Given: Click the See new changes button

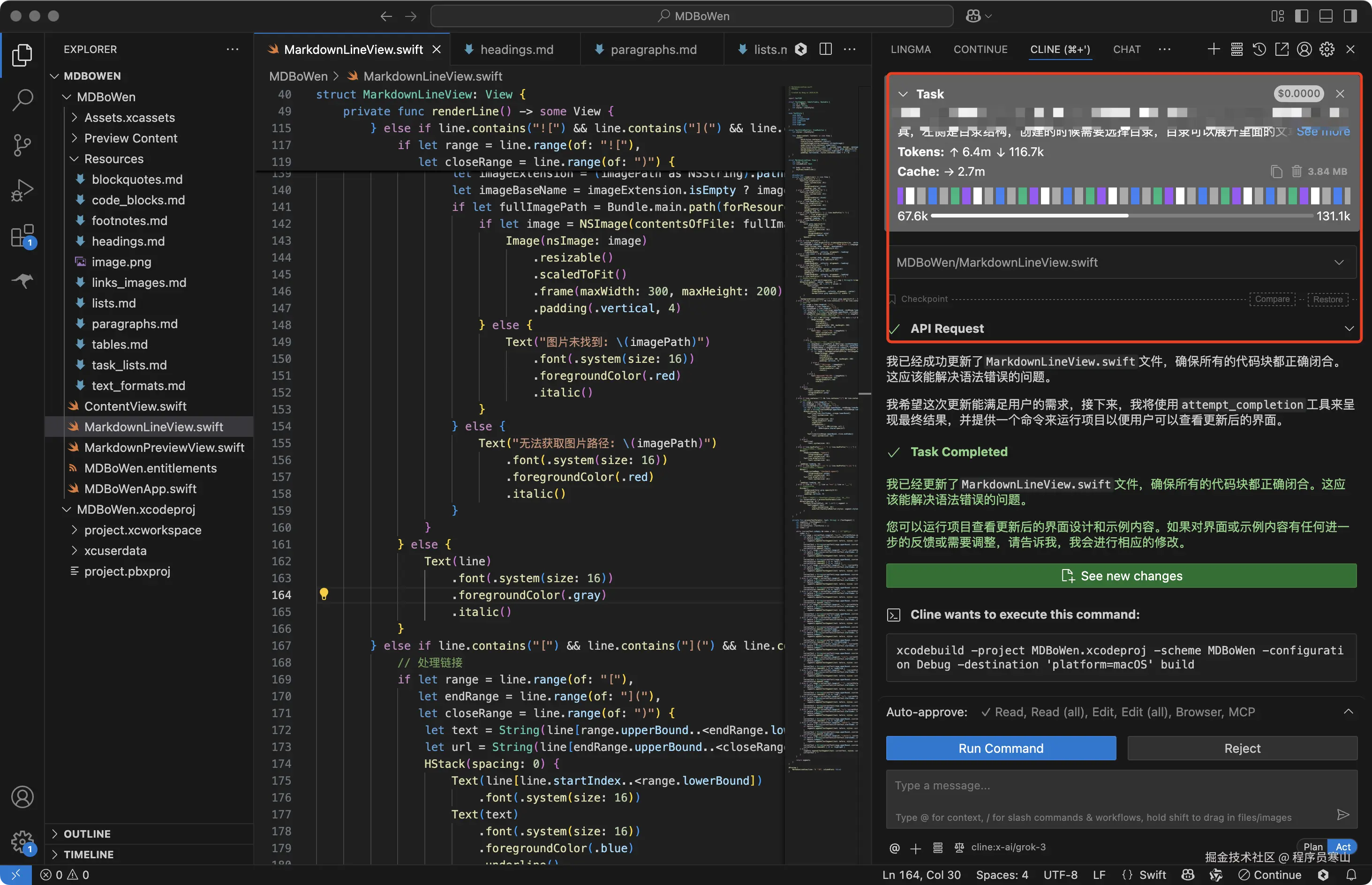Looking at the screenshot, I should 1121,576.
